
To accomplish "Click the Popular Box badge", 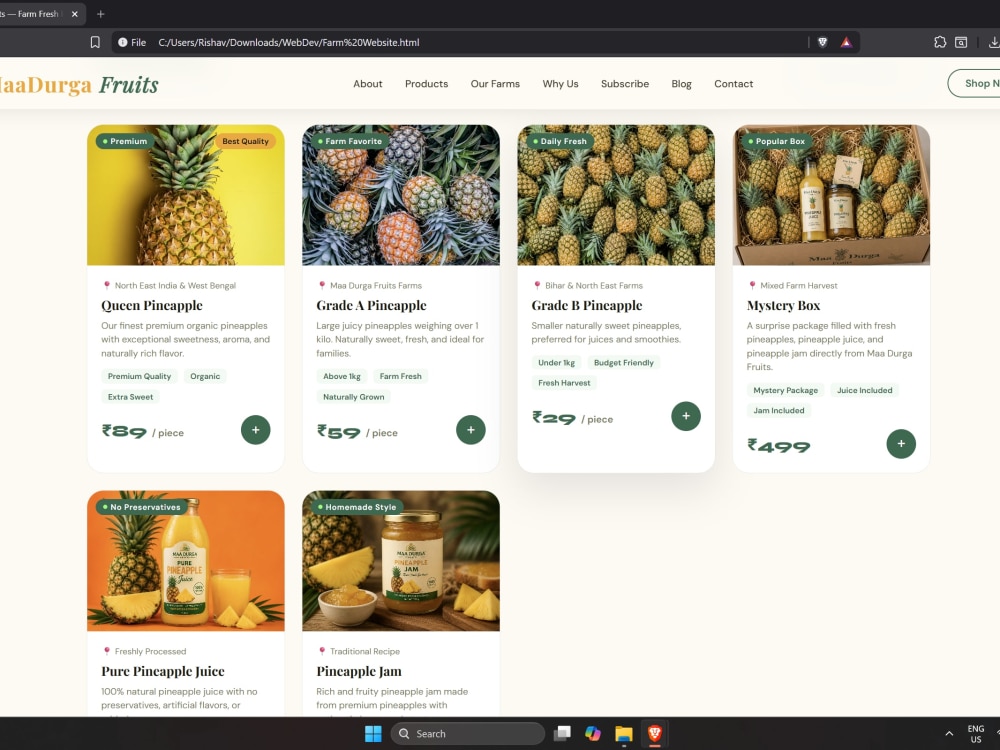I will tap(777, 141).
